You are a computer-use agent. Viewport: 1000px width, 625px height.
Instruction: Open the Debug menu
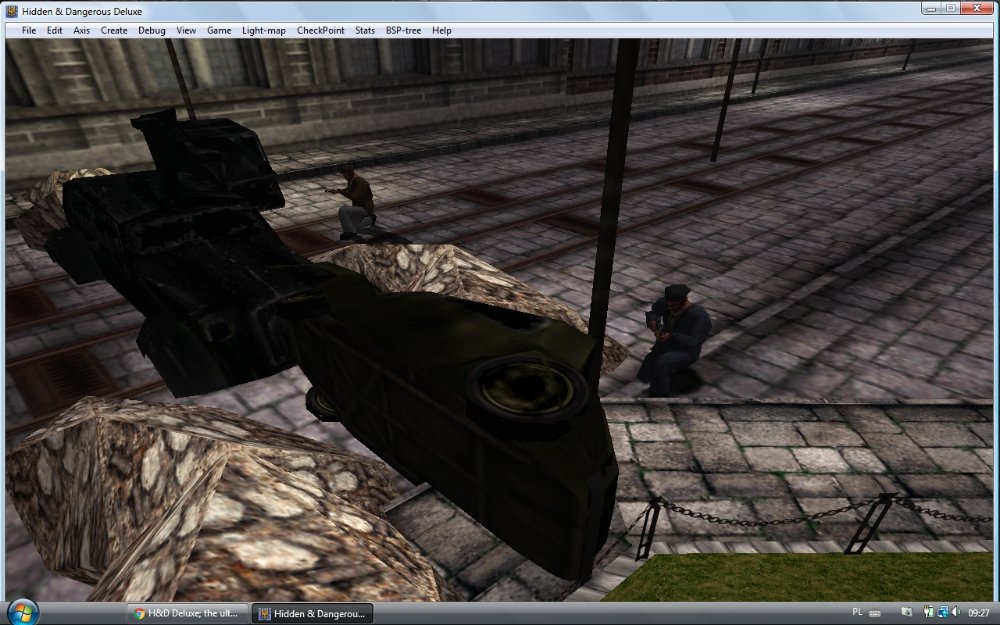pos(151,30)
